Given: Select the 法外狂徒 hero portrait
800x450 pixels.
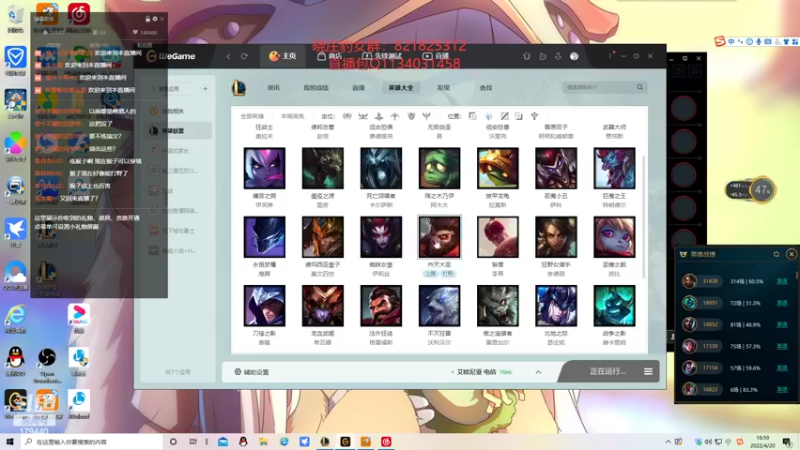Looking at the screenshot, I should pos(381,306).
